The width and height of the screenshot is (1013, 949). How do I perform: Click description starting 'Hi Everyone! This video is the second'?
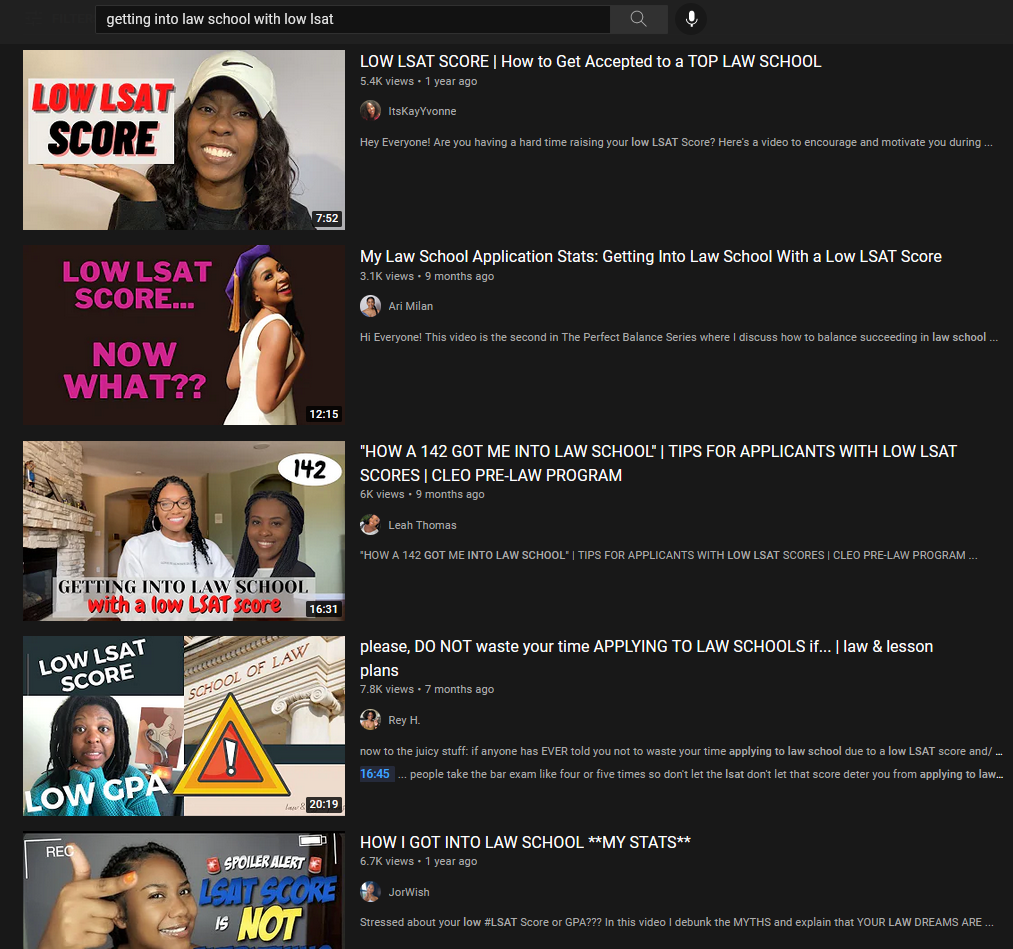(x=679, y=337)
